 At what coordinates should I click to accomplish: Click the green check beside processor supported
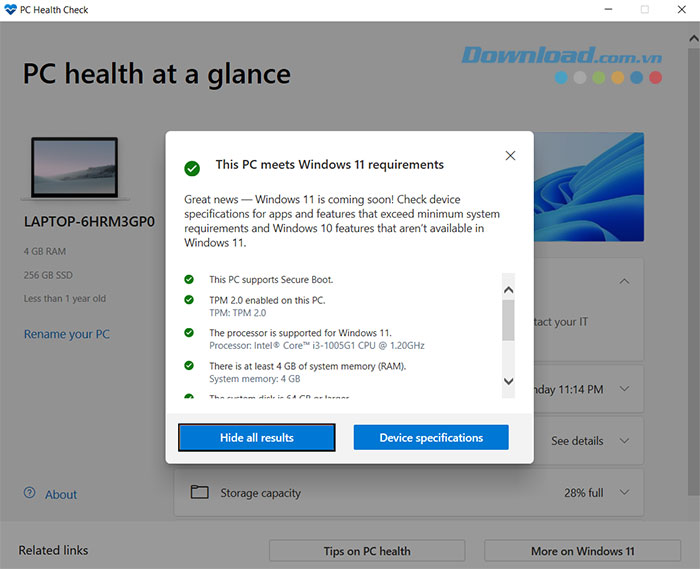click(x=189, y=332)
